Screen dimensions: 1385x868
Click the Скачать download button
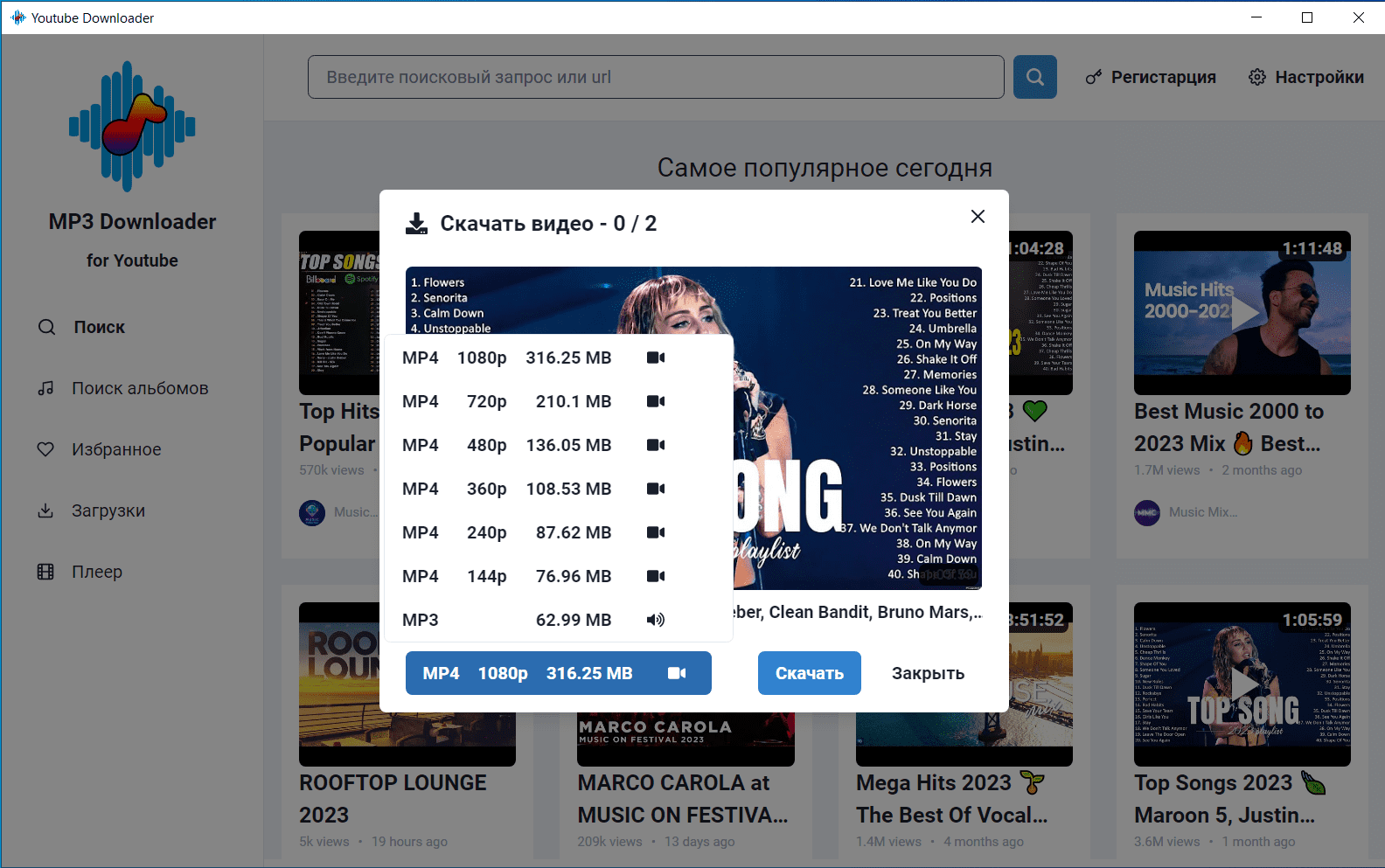810,673
